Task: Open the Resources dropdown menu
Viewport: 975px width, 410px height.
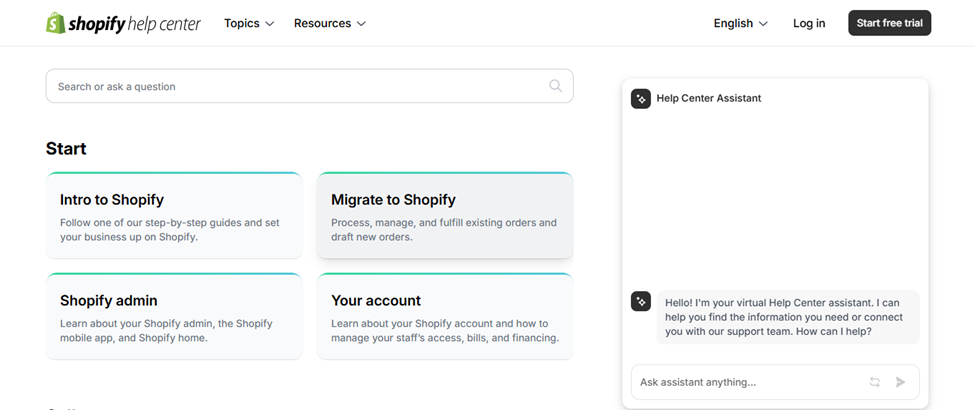Action: [329, 23]
